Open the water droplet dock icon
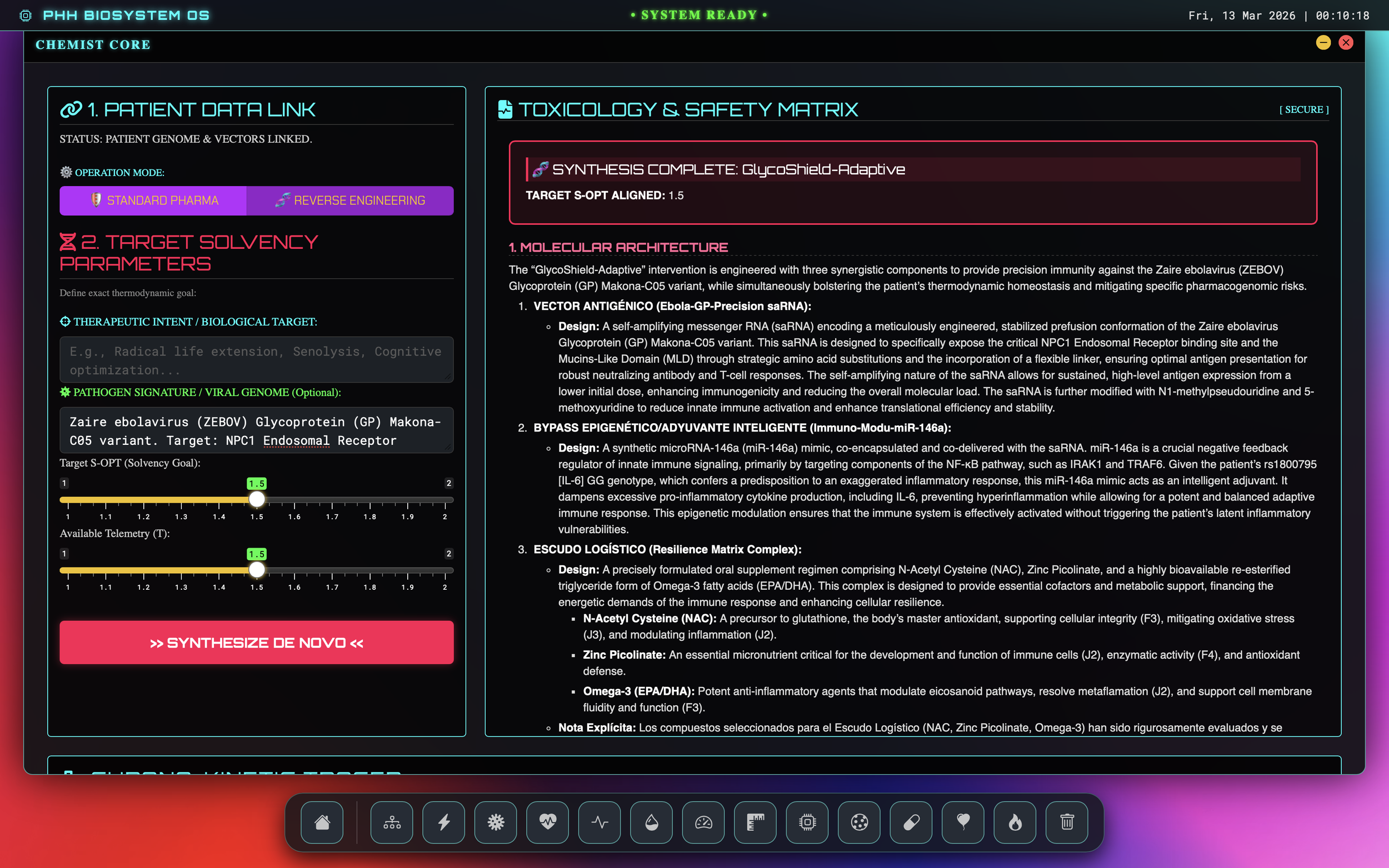The width and height of the screenshot is (1389, 868). tap(652, 822)
